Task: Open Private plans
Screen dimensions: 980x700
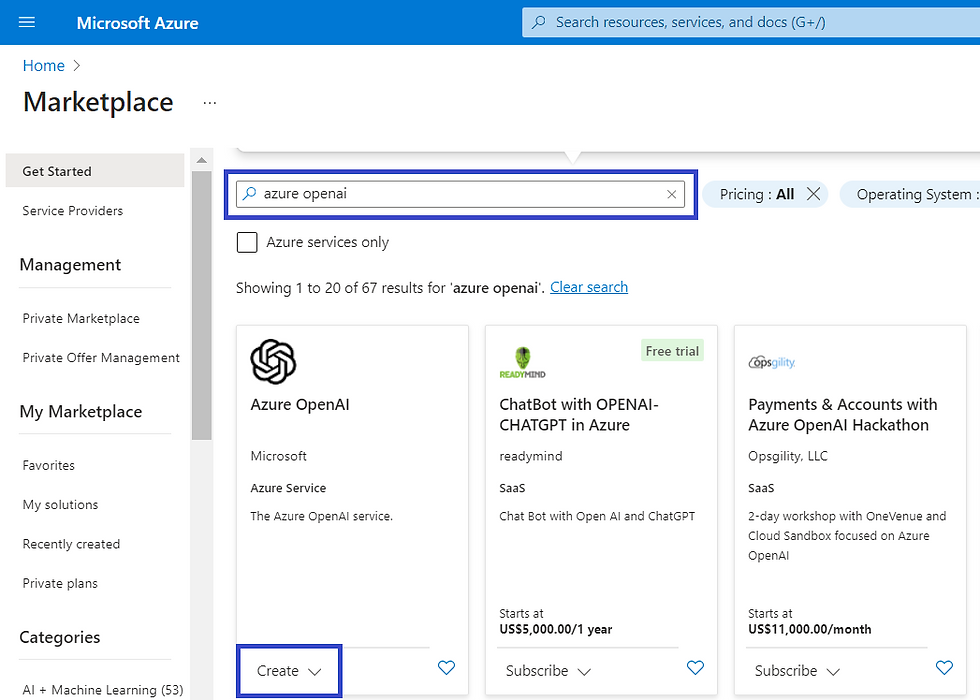Action: 60,583
